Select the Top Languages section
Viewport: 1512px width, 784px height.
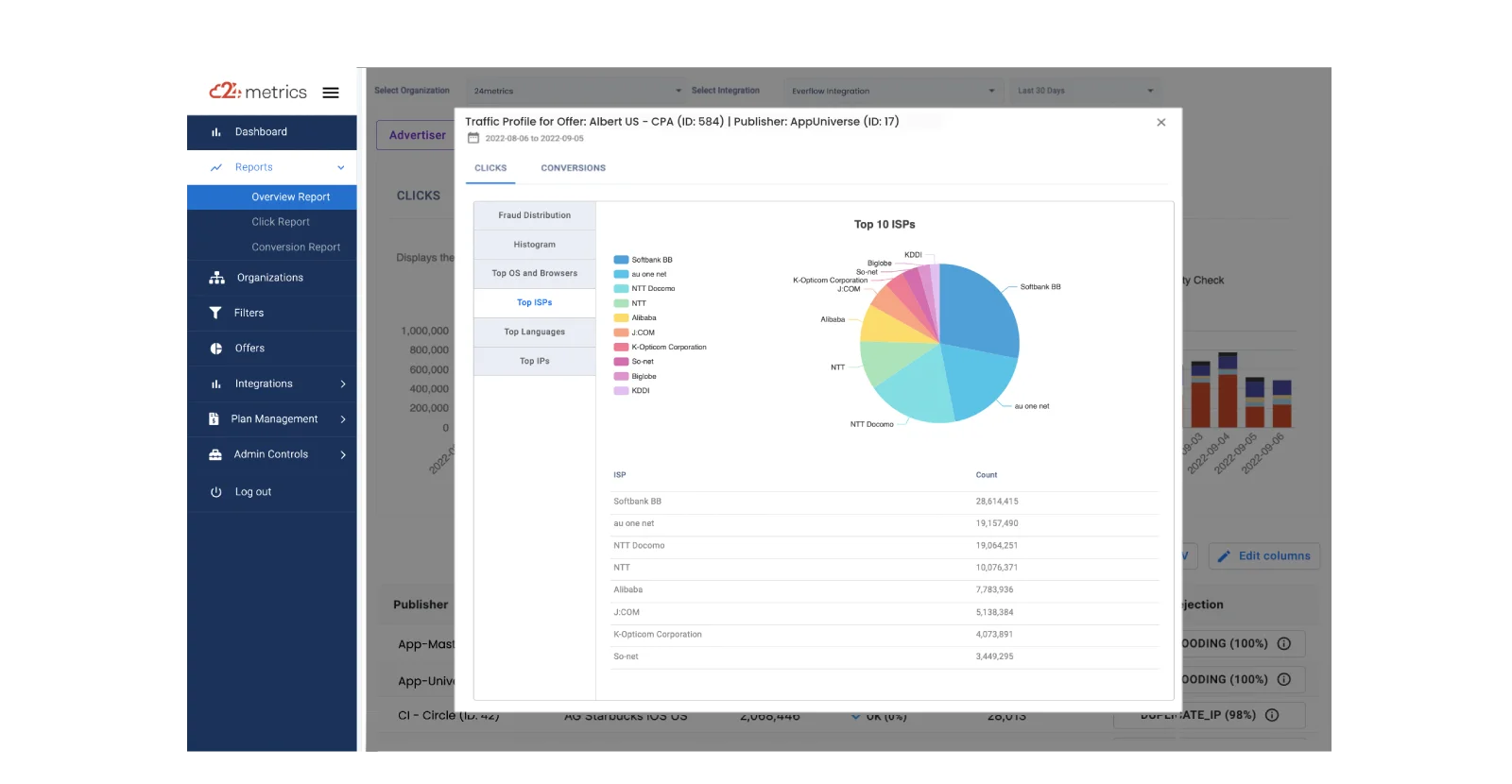pos(535,332)
